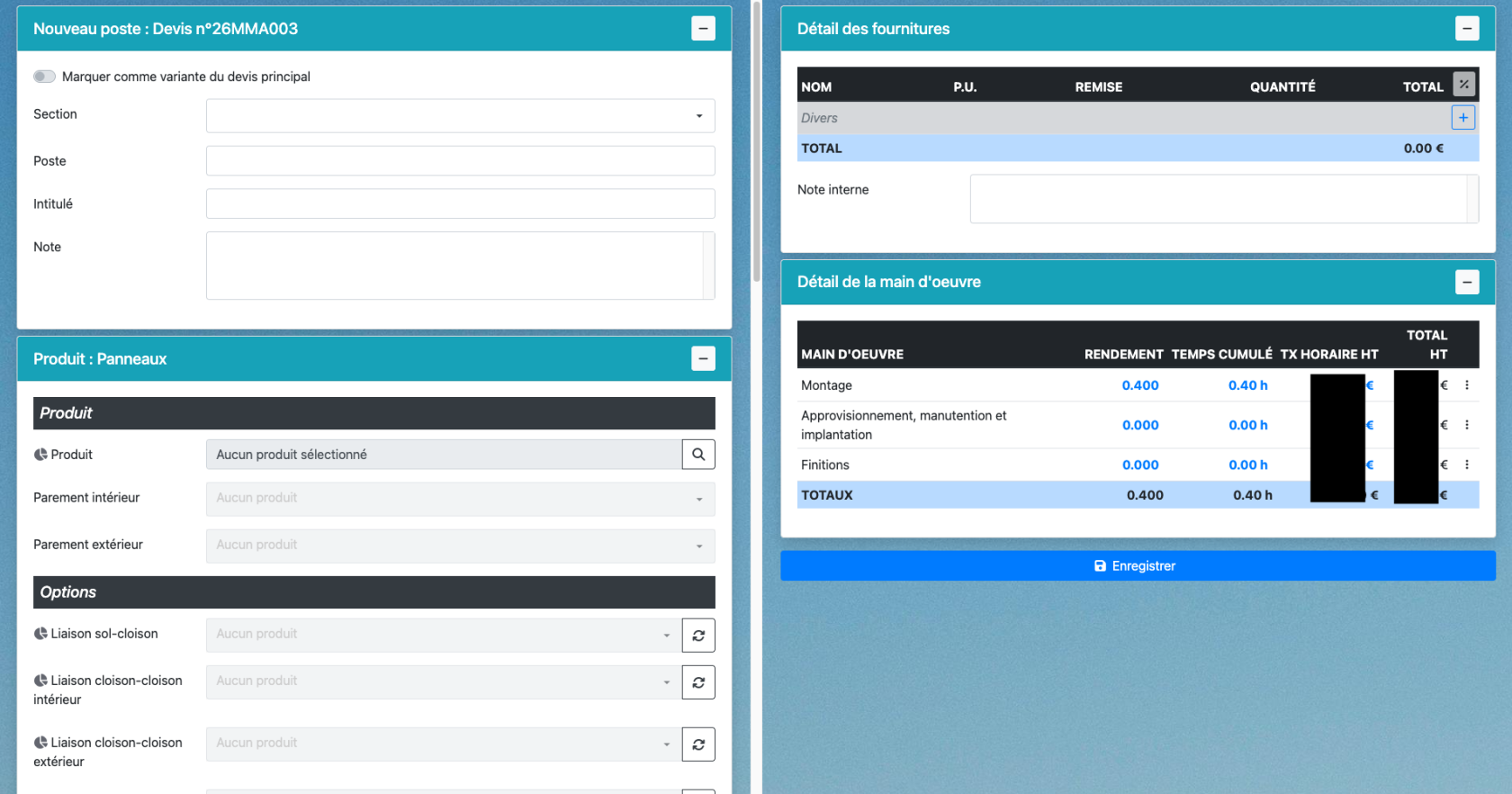The height and width of the screenshot is (794, 1512).
Task: Open the Finitions row three-dot menu
Action: [x=1466, y=465]
